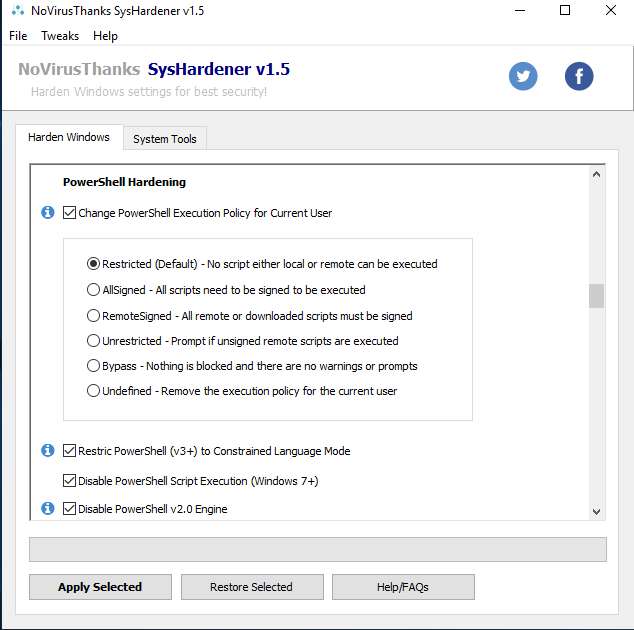Minimize the SysHardener window
The width and height of the screenshot is (634, 630).
[520, 11]
